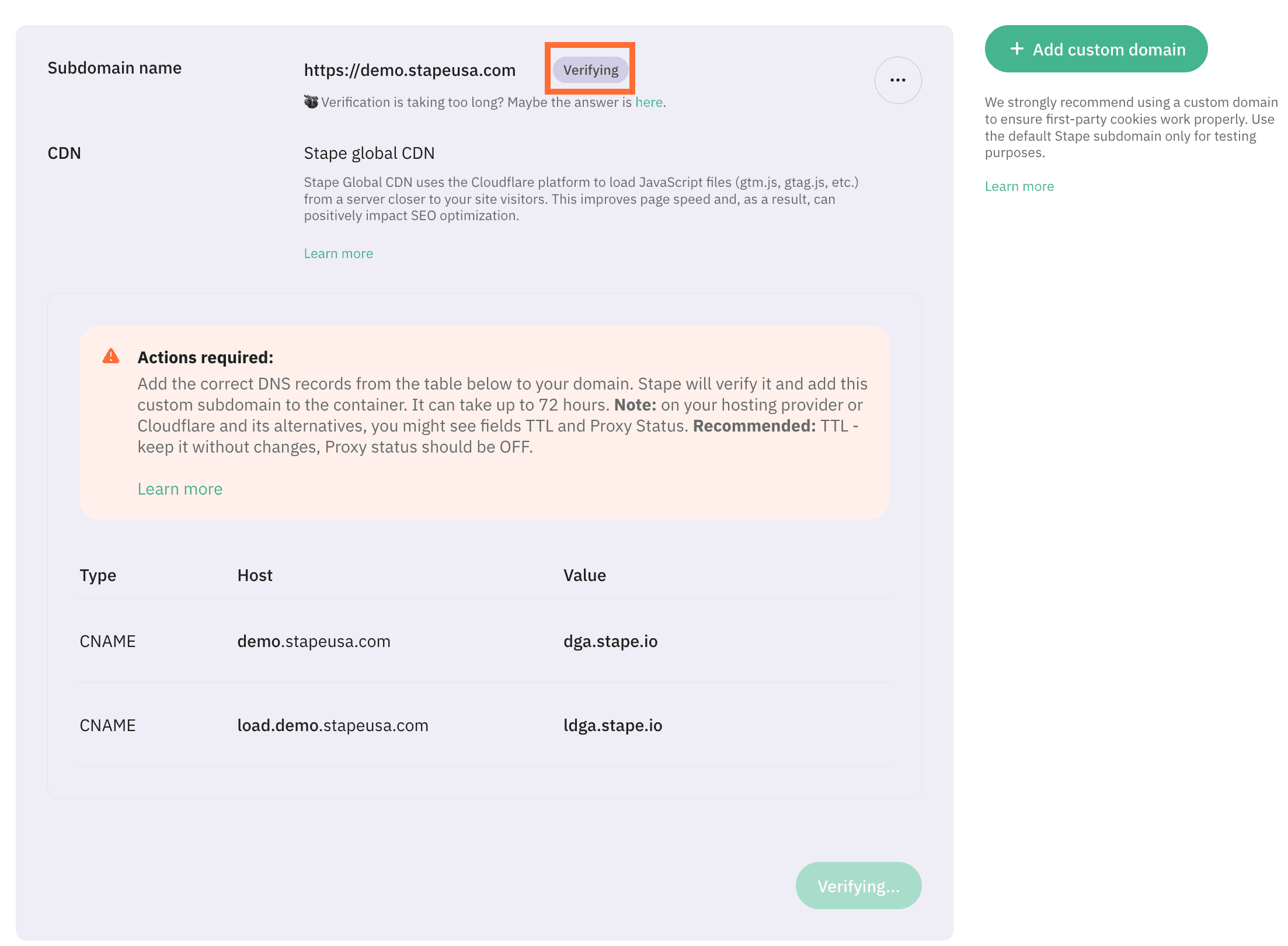Click the host entry demo.stapeusa.com
The width and height of the screenshot is (1288, 946).
(x=314, y=641)
